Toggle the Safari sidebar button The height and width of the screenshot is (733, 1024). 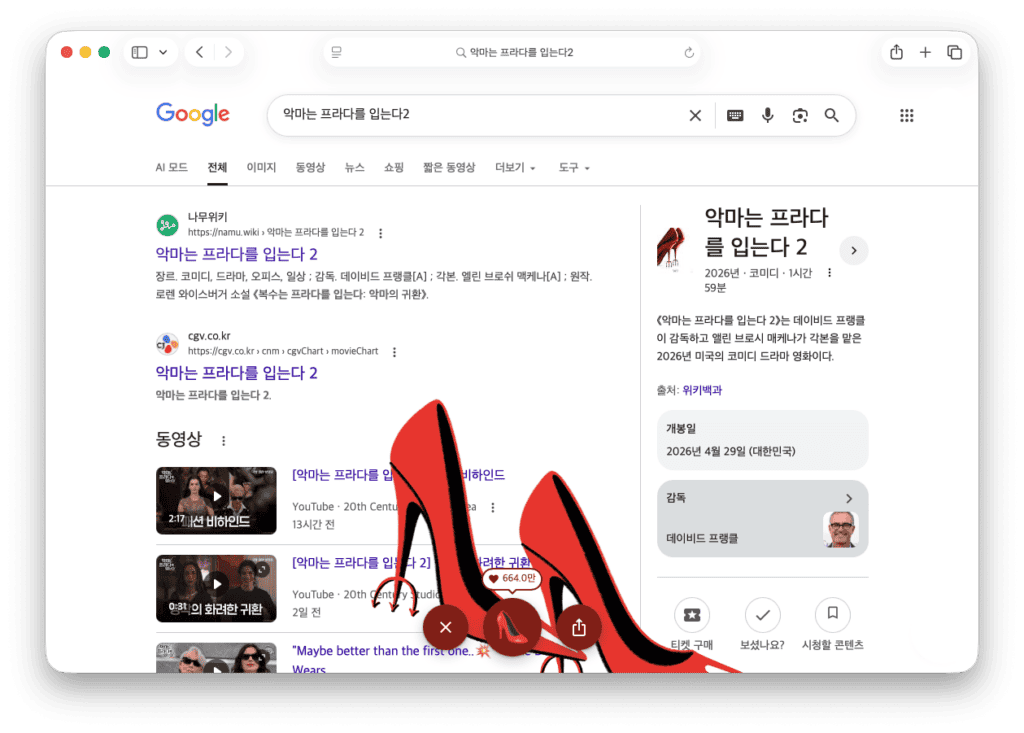pyautogui.click(x=139, y=52)
